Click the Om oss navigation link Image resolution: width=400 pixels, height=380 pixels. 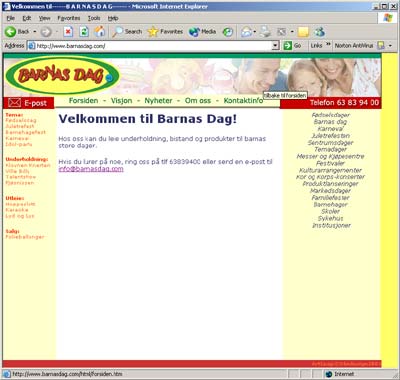pos(198,101)
